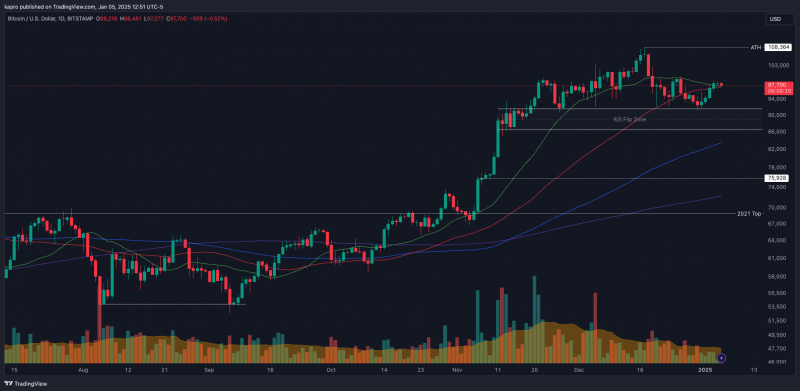Click the purple event marker icon near 2025
The image size is (800, 391).
(x=721, y=358)
